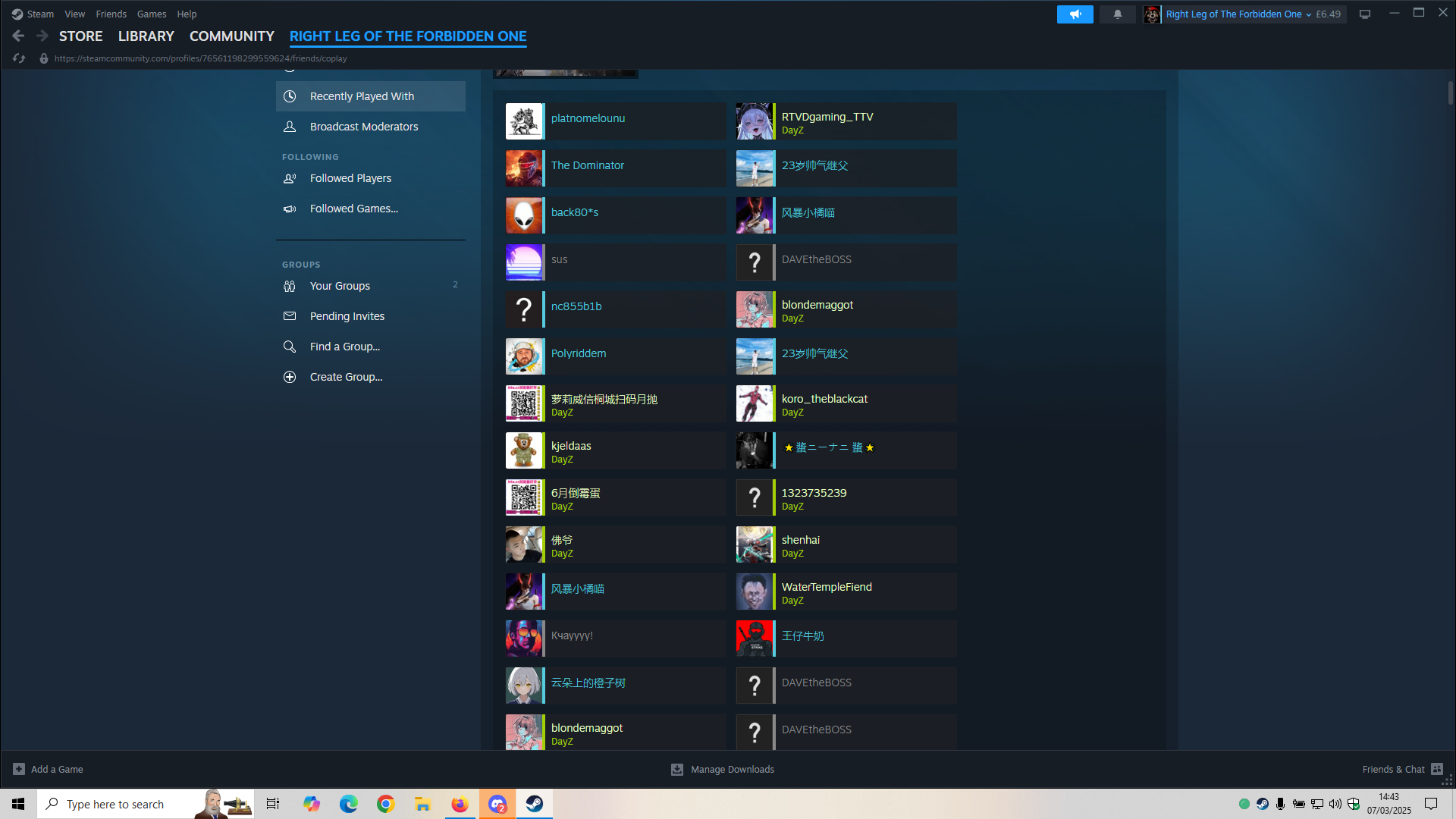Click the Add a Game label
Screen dimensions: 1456x819
click(57, 769)
